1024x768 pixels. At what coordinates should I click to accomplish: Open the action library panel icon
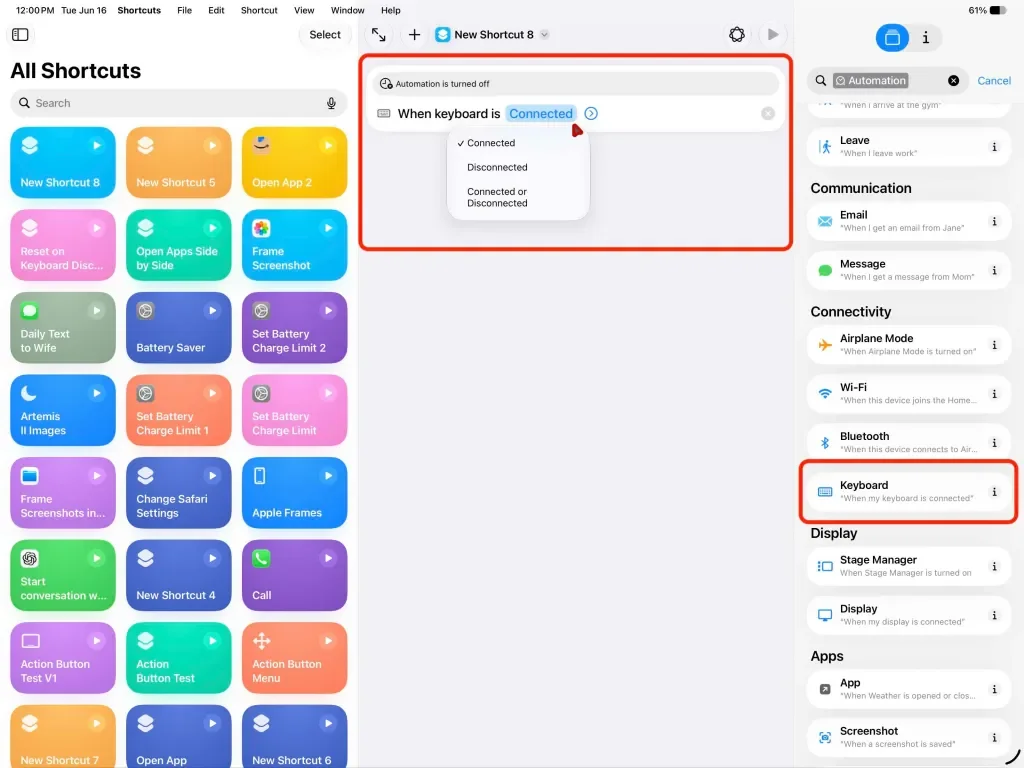click(x=892, y=38)
